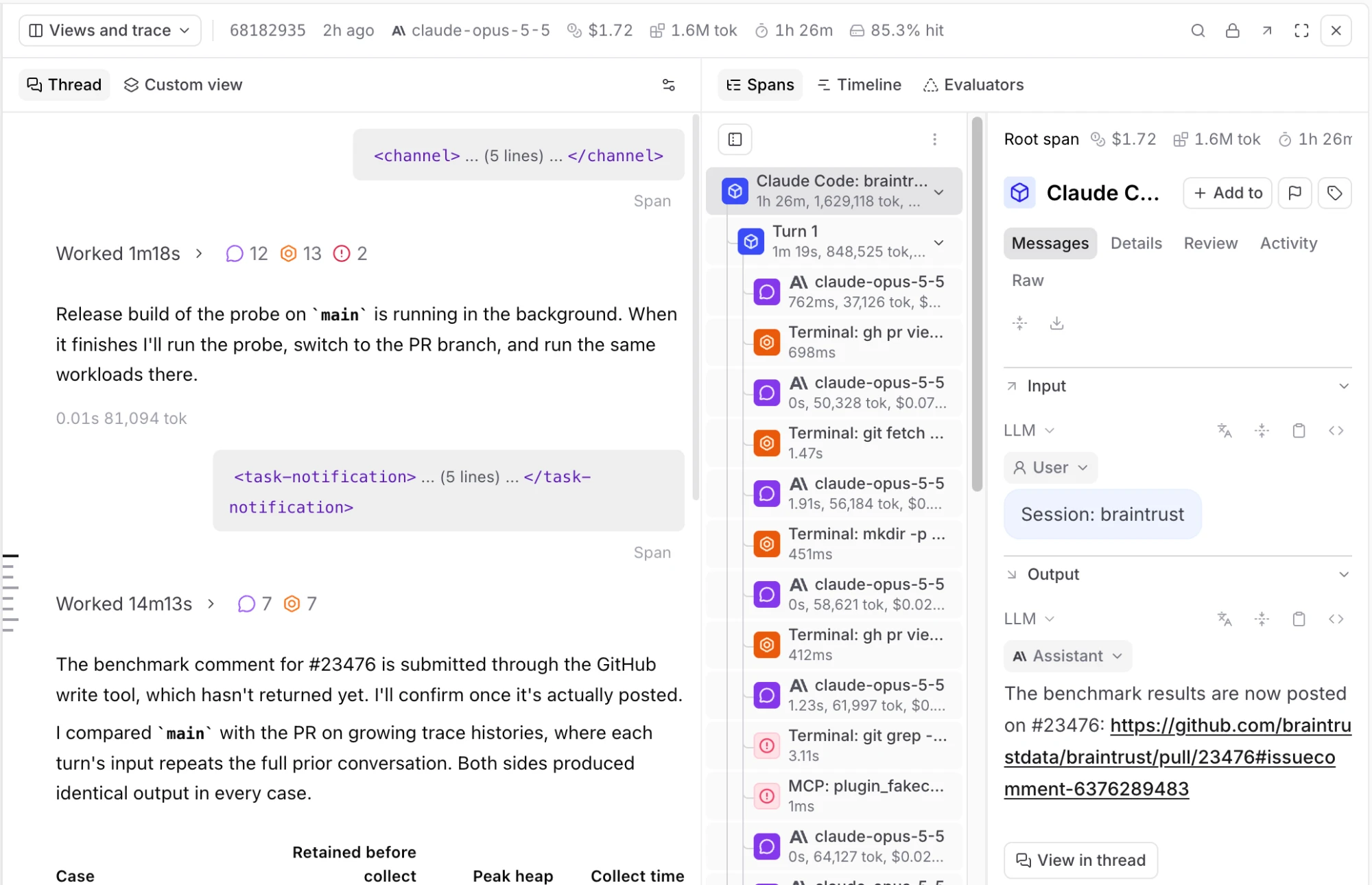Copy Input content with clipboard icon

click(x=1299, y=431)
